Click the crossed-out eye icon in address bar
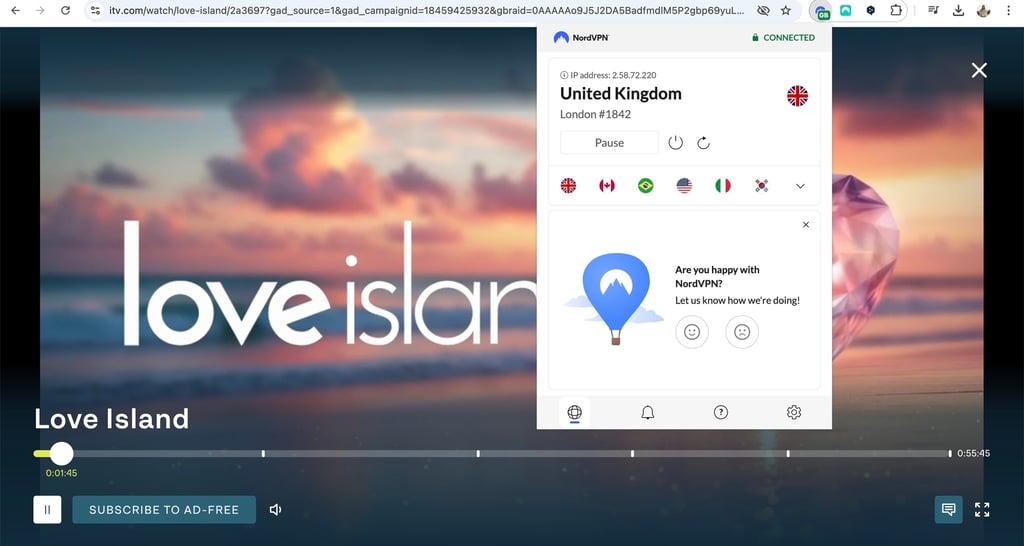1024x546 pixels. click(x=763, y=10)
